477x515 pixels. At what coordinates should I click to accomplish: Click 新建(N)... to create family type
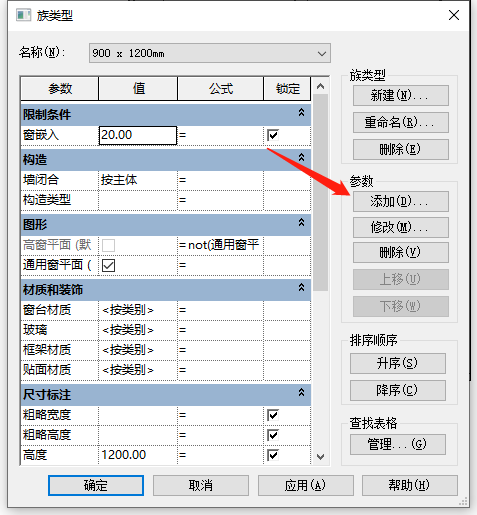[401, 96]
